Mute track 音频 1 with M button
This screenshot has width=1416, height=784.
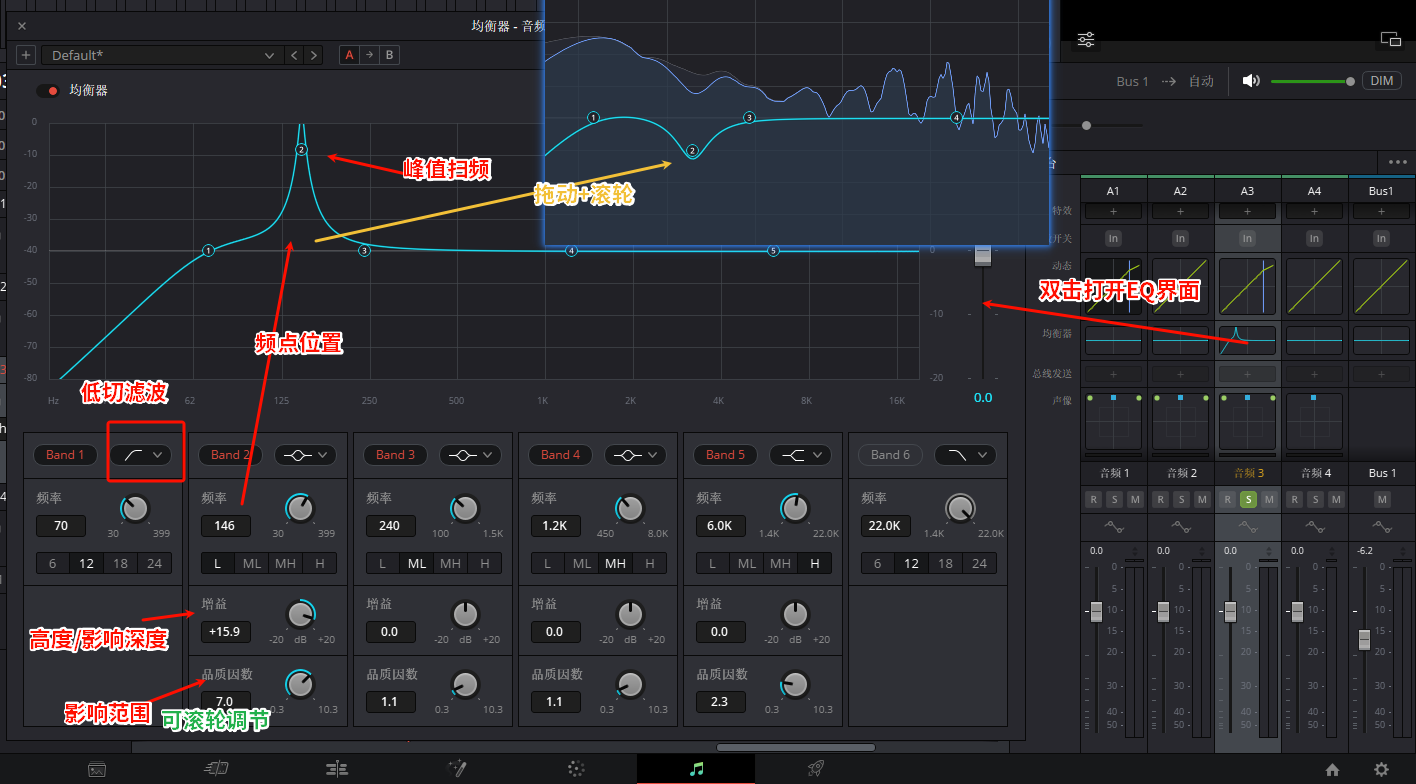1135,499
